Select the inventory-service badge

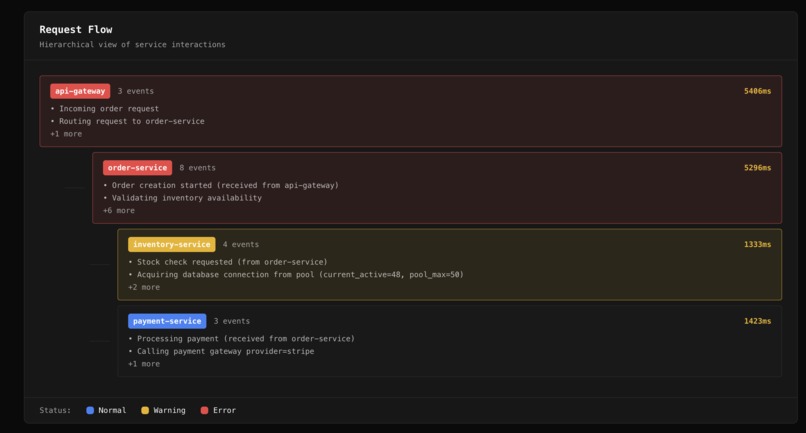pyautogui.click(x=172, y=244)
